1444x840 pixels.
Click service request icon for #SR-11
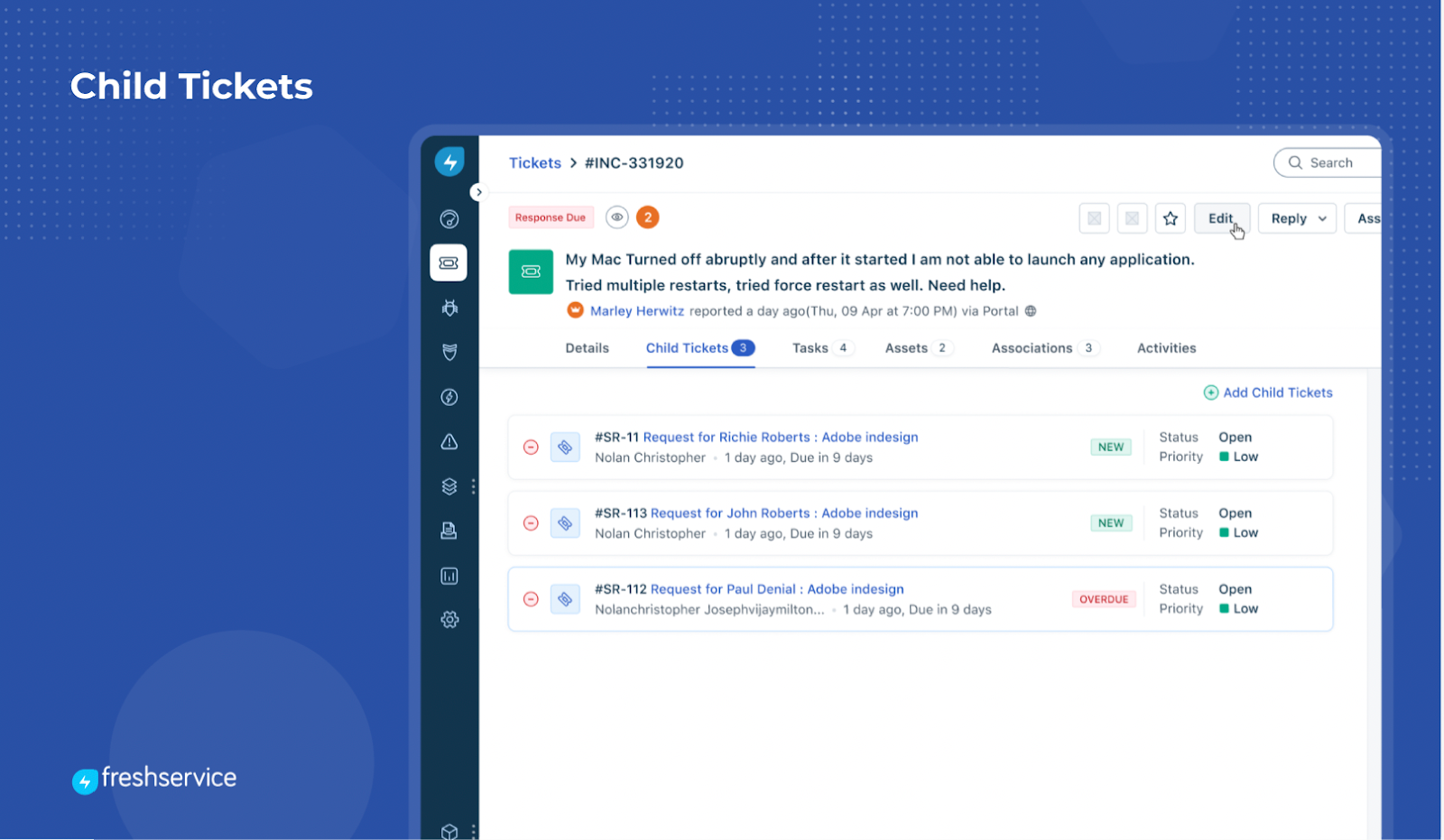[x=565, y=448]
